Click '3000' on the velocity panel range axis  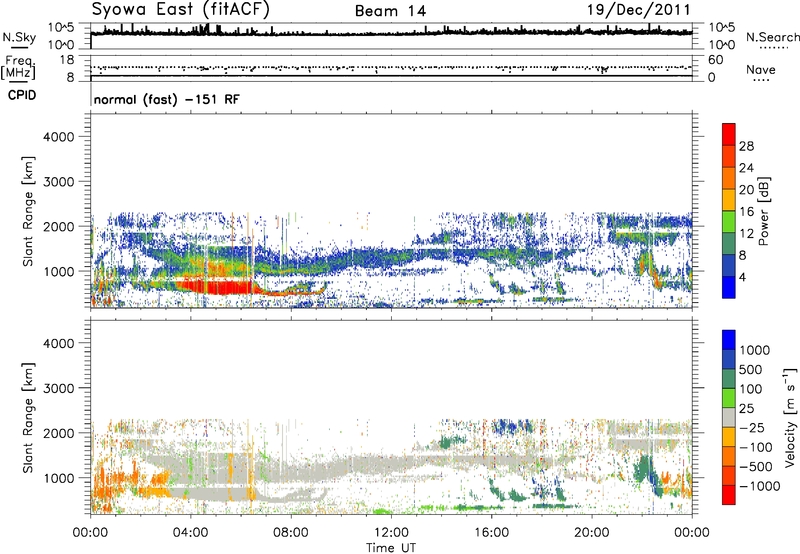click(59, 388)
